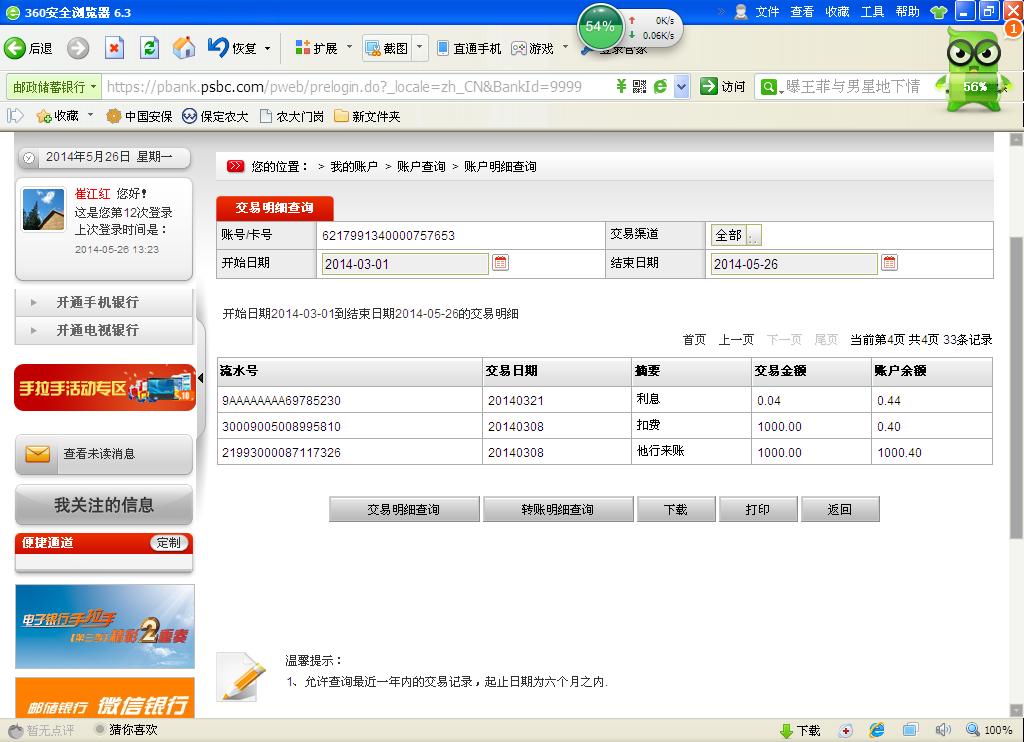Click the home page icon
The image size is (1024, 742).
[184, 48]
